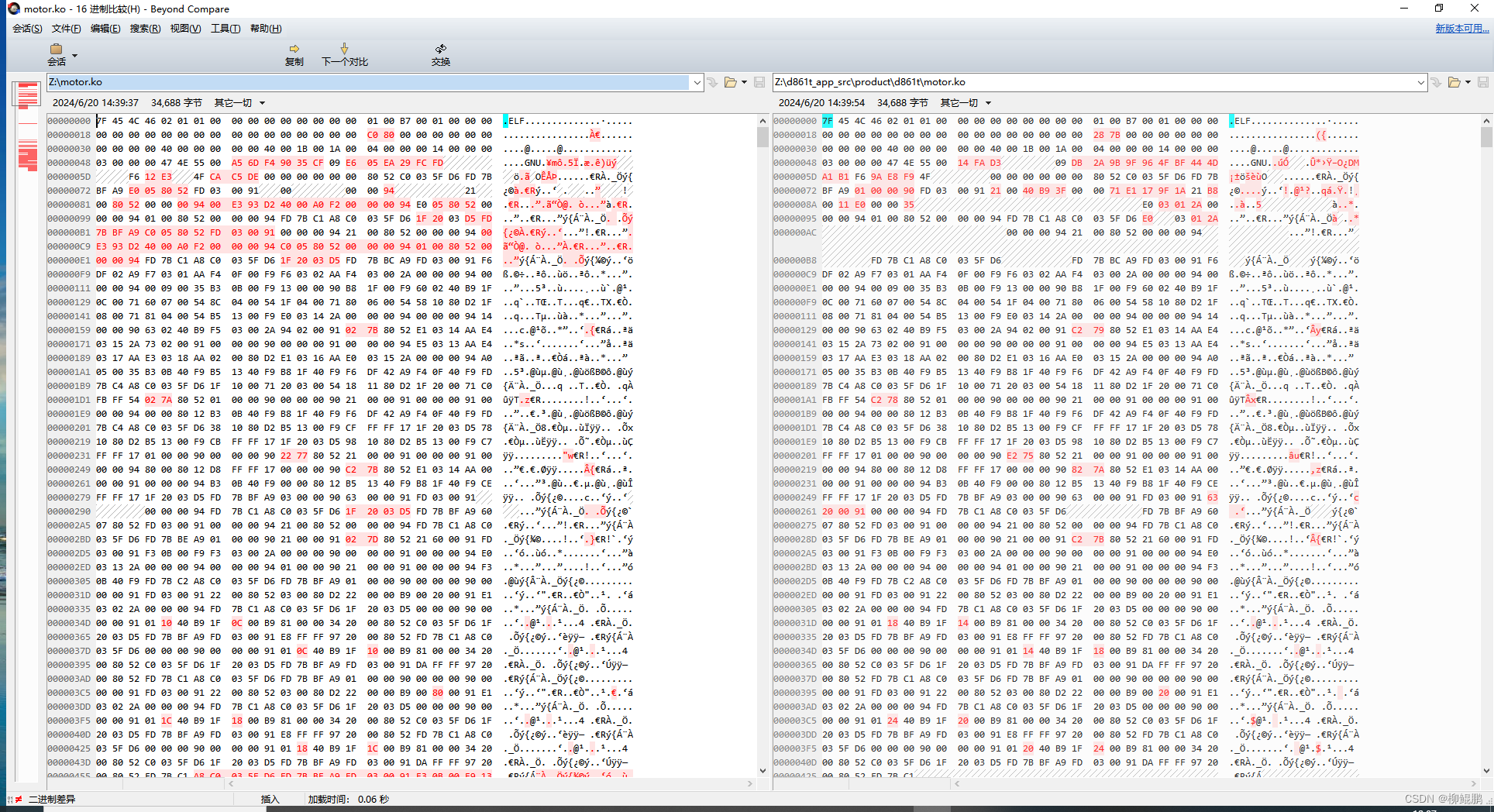The width and height of the screenshot is (1494, 812).
Task: Click the right path field with d861t motor.ko
Action: (1094, 82)
